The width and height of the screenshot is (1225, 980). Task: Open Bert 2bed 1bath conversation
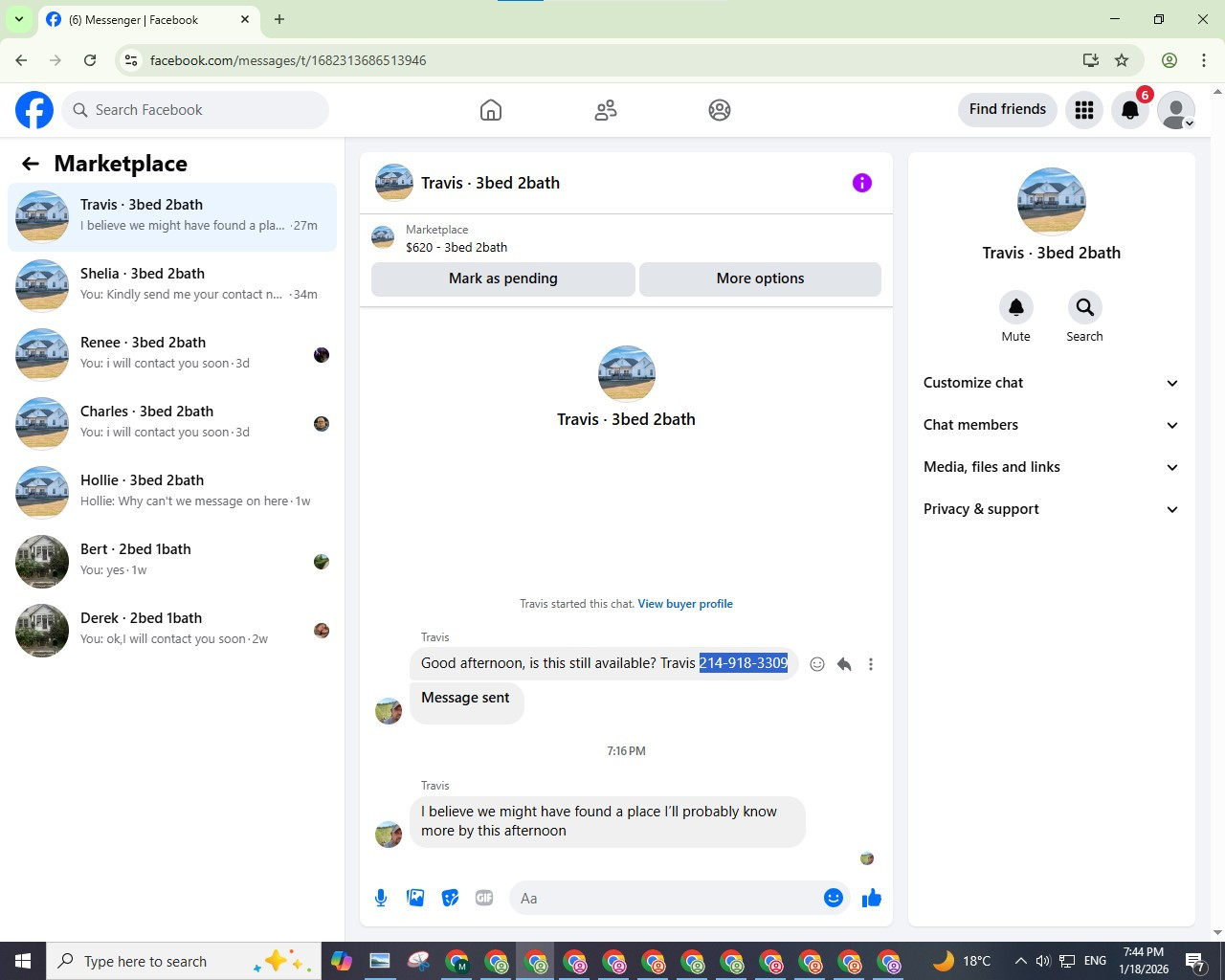click(172, 562)
